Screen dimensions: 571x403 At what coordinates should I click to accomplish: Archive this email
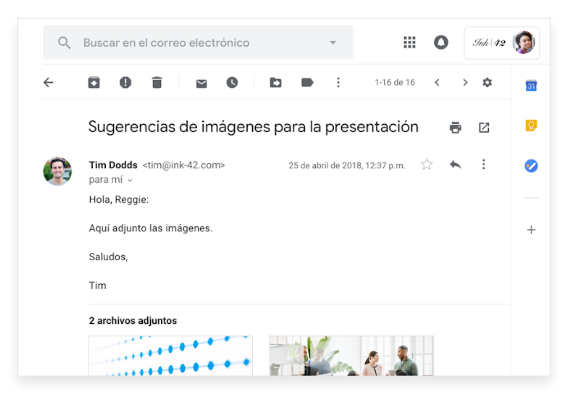tap(94, 83)
